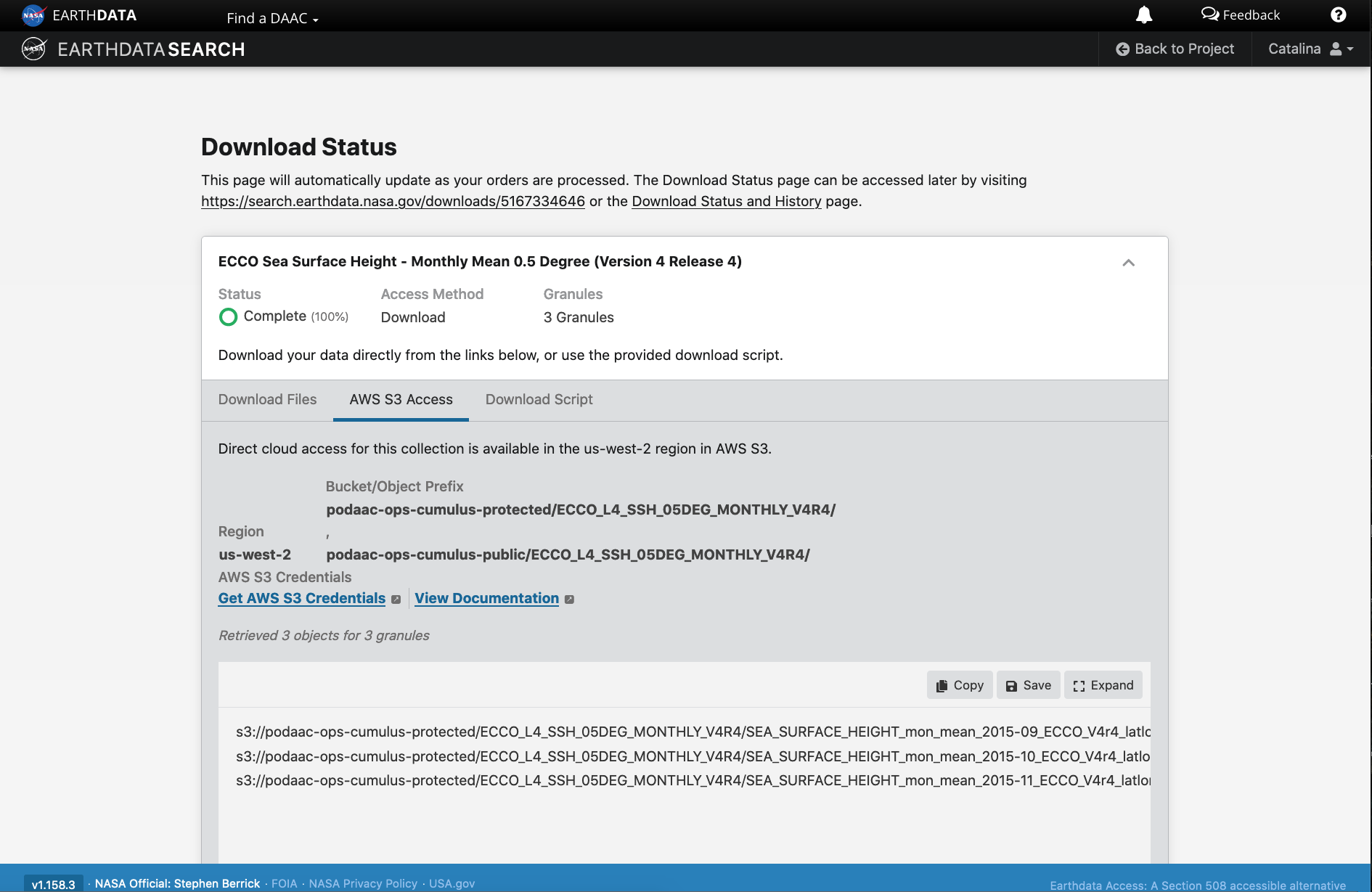Click the green Complete status circle
The width and height of the screenshot is (1372, 892).
(x=228, y=317)
